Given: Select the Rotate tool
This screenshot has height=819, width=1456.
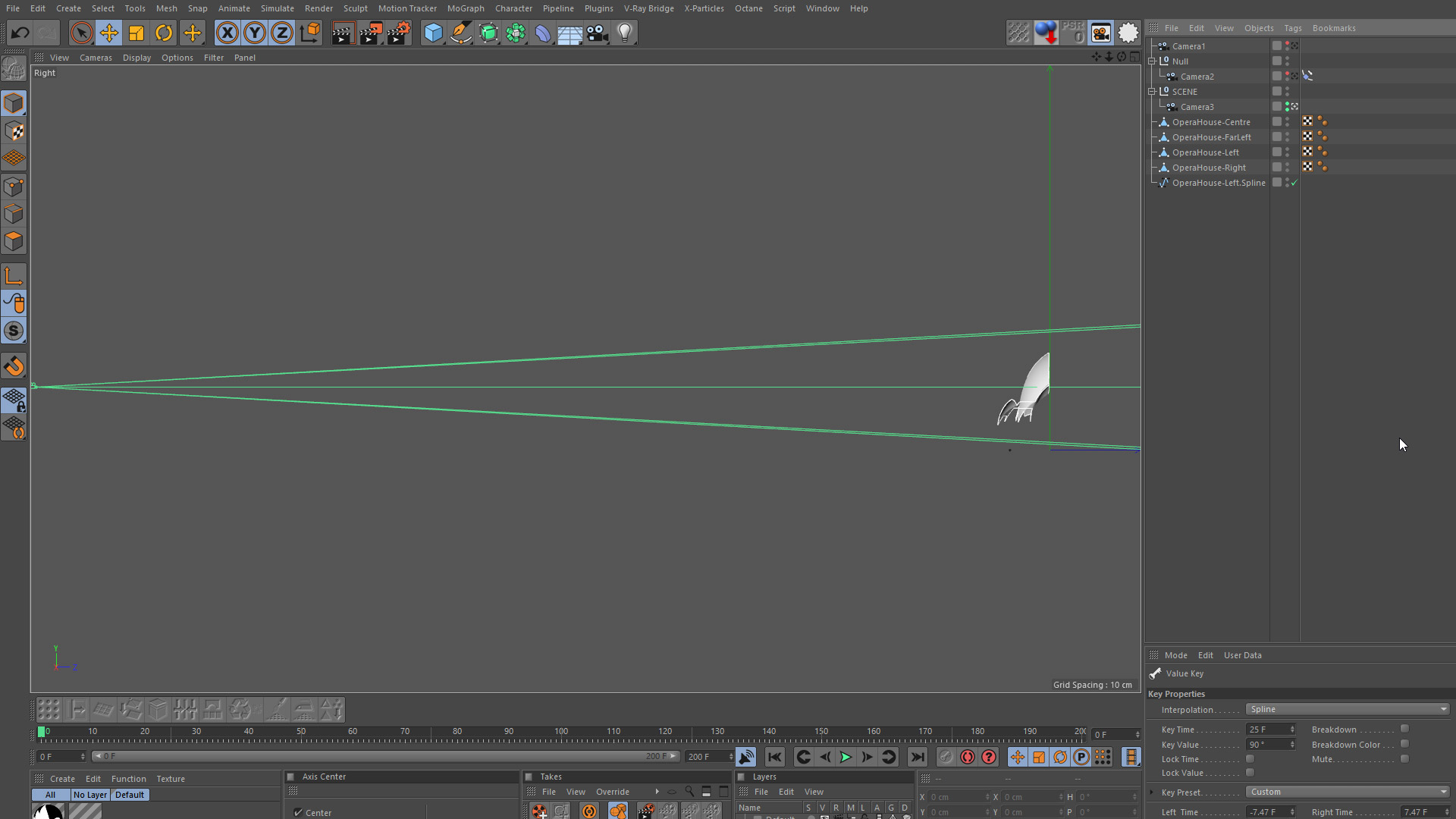Looking at the screenshot, I should [164, 33].
